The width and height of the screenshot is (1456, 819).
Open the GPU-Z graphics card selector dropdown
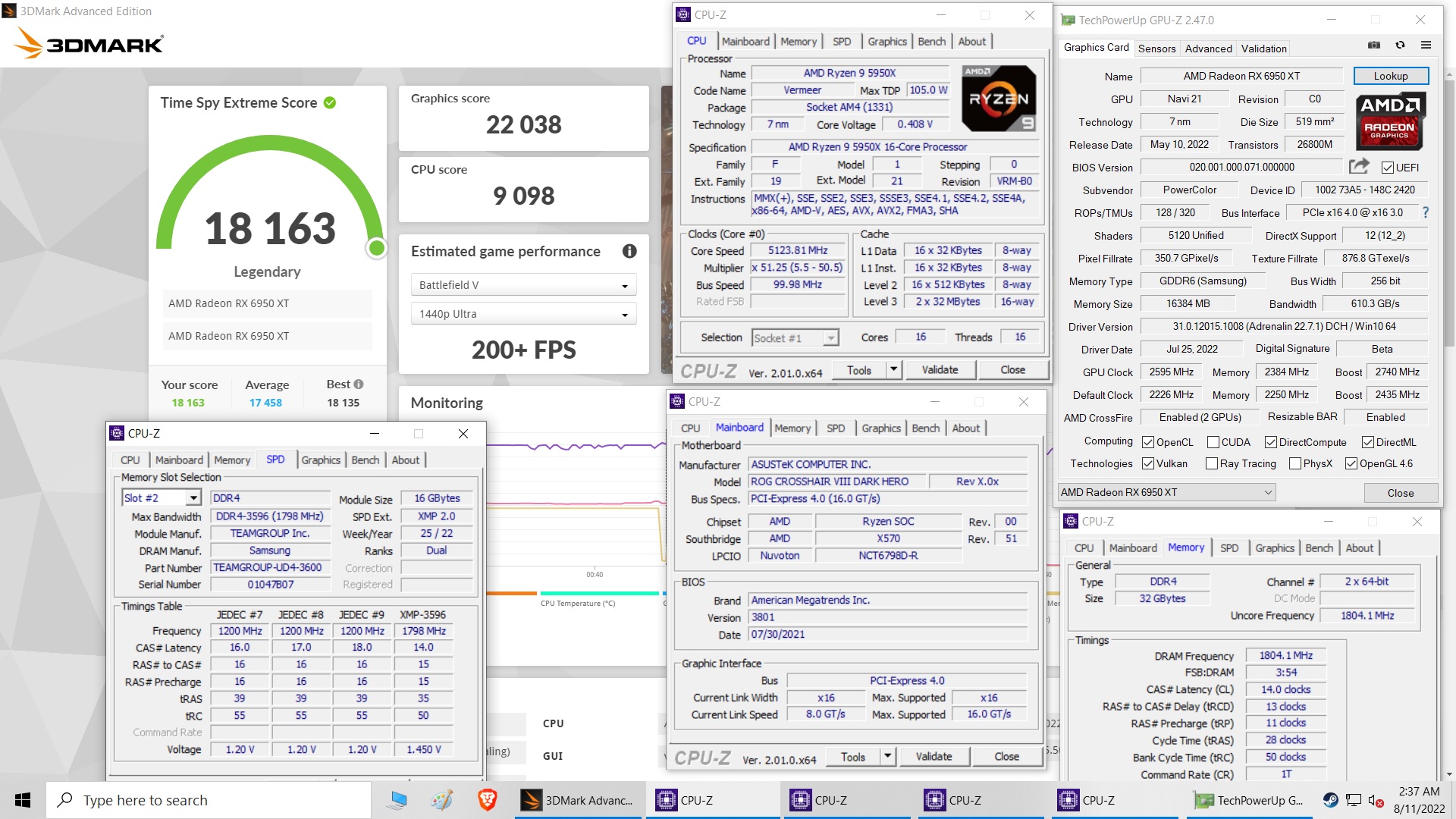point(1167,492)
